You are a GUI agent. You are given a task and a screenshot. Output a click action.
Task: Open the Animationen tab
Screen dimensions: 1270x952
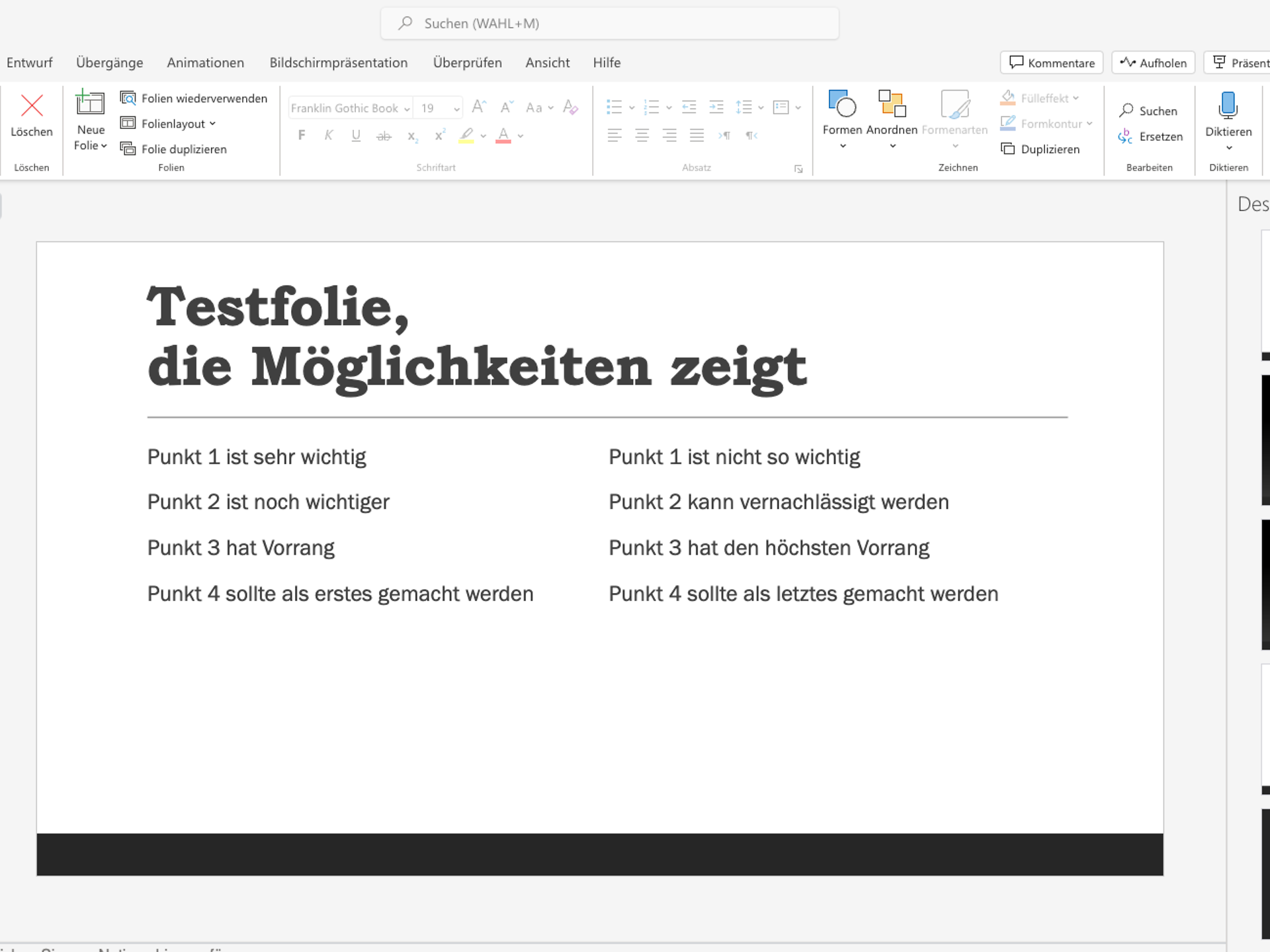click(205, 62)
